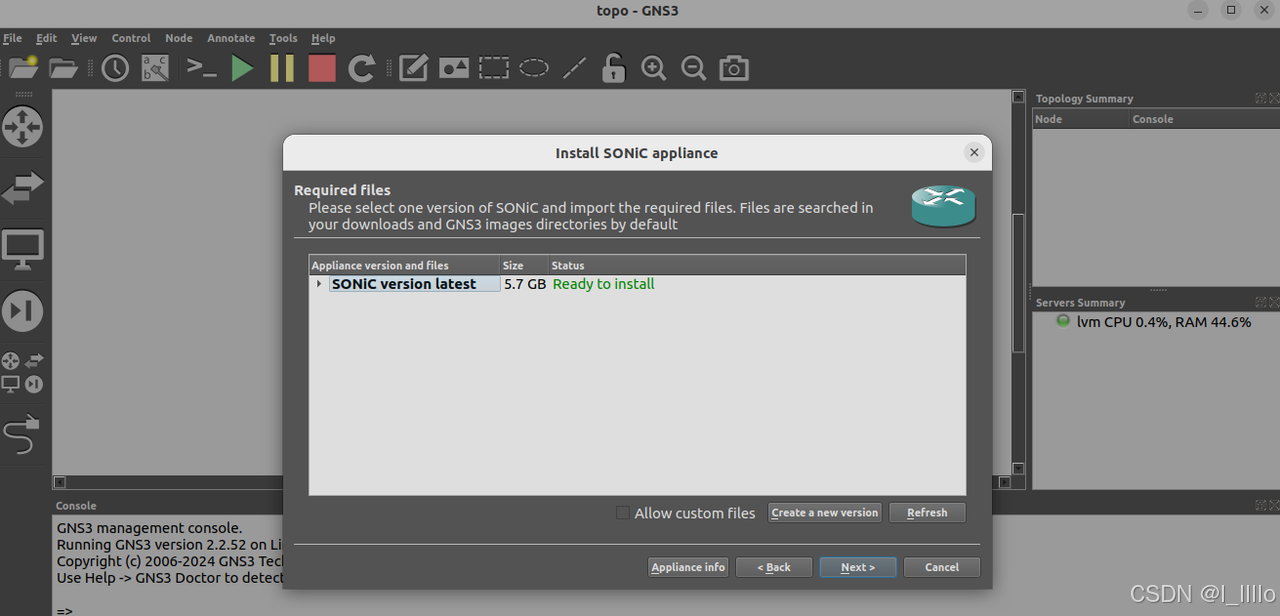The height and width of the screenshot is (616, 1280).
Task: Click the Ready to install status text
Action: (x=603, y=284)
